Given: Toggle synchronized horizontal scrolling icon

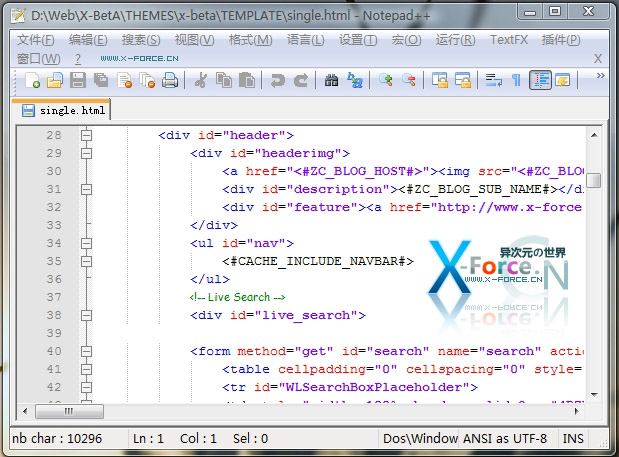Looking at the screenshot, I should click(463, 80).
